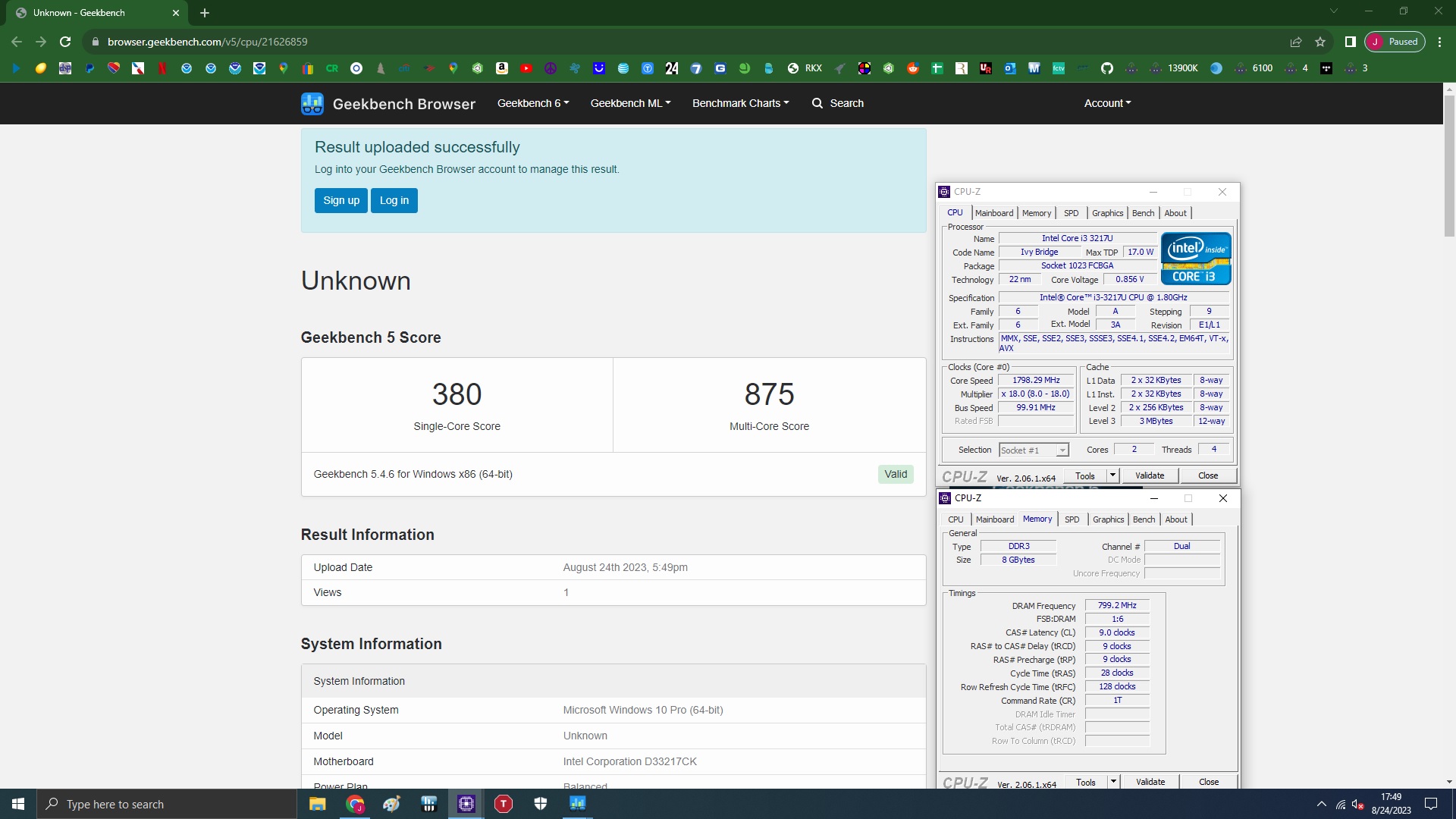Viewport: 1456px width, 819px height.
Task: Show hidden system tray icons
Action: click(1322, 804)
